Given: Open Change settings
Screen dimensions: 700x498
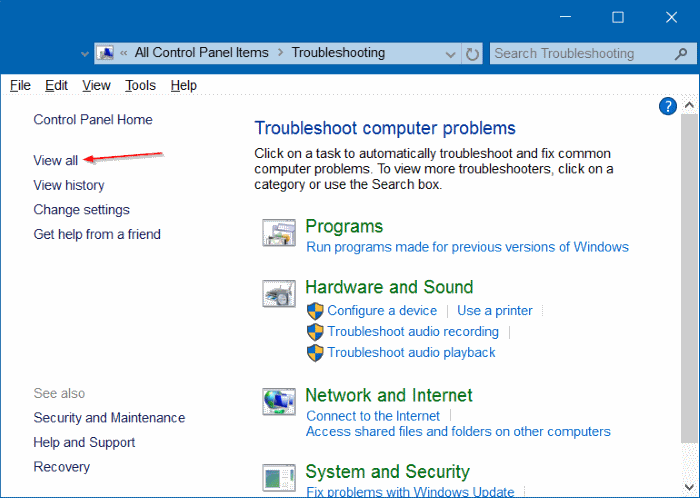Looking at the screenshot, I should tap(82, 210).
